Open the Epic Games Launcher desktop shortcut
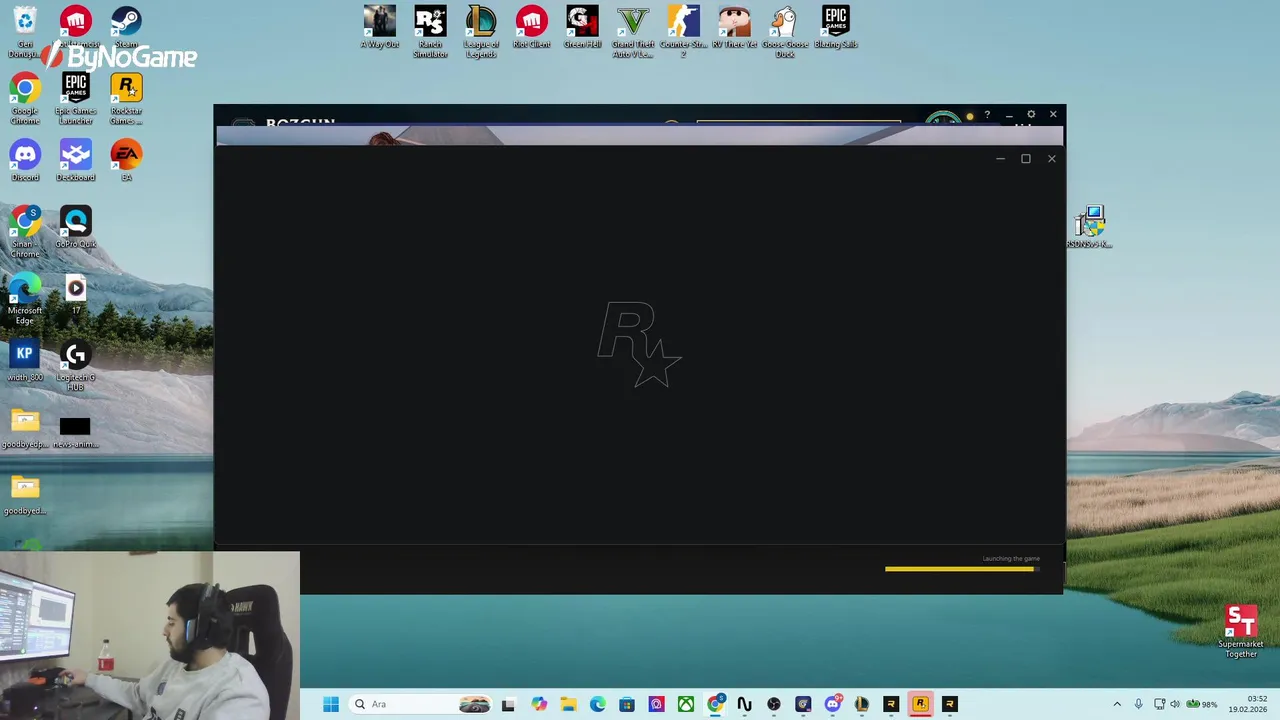This screenshot has height=720, width=1280. (x=76, y=99)
